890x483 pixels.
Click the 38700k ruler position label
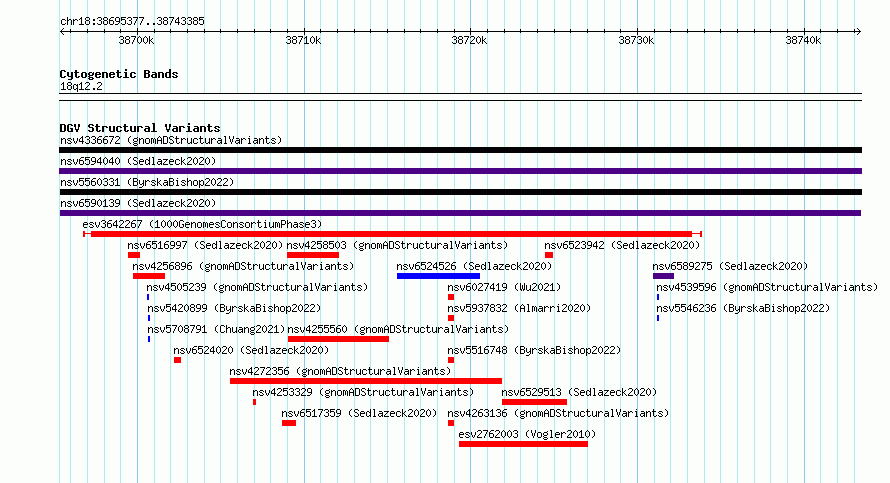click(136, 40)
